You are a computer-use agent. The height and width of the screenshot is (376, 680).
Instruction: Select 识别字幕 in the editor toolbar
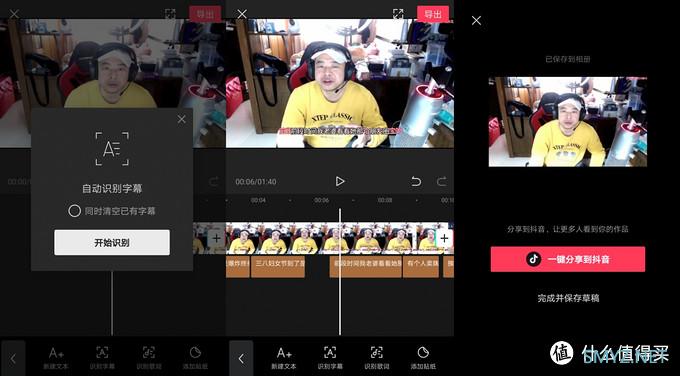pyautogui.click(x=330, y=358)
